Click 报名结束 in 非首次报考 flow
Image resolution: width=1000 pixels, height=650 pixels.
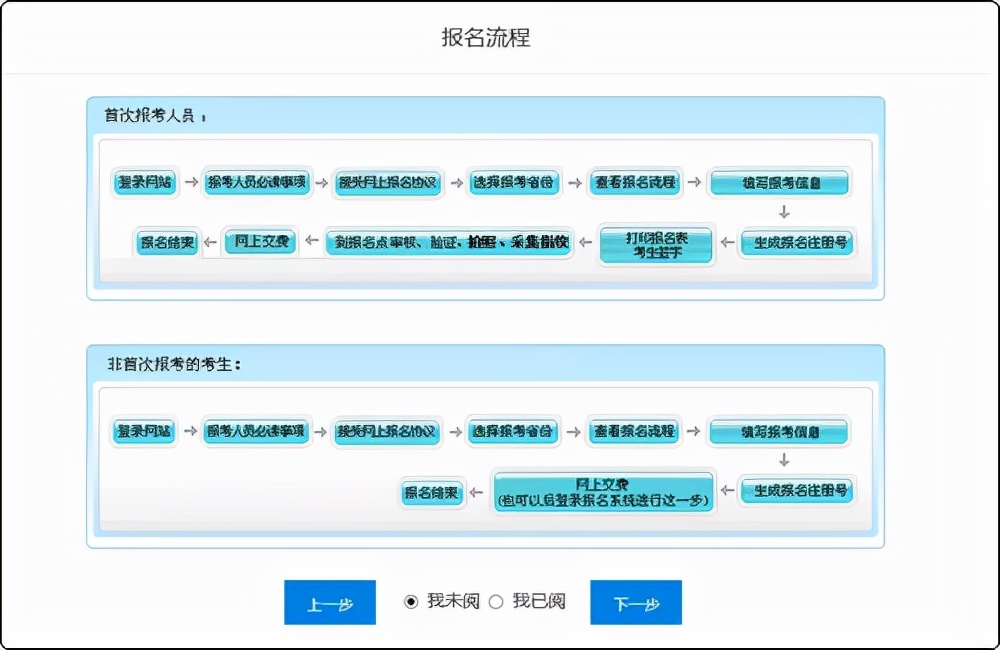pos(432,492)
